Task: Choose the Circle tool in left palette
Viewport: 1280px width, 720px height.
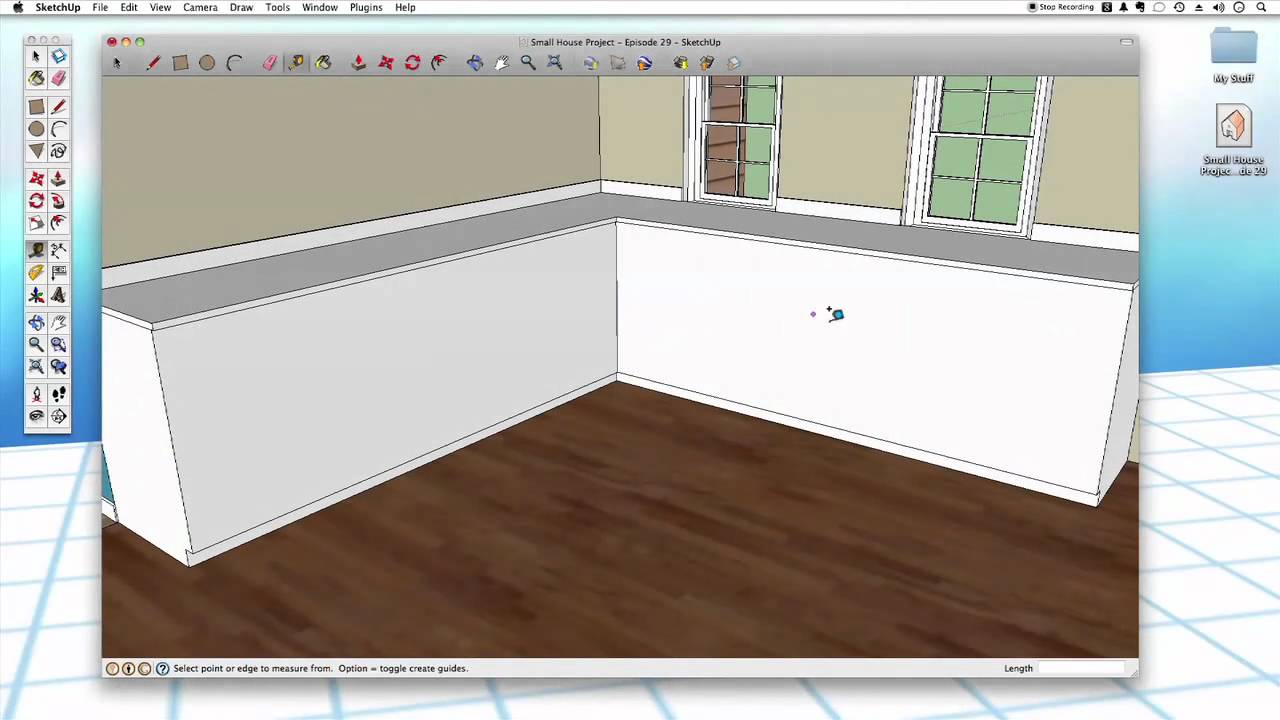Action: pos(36,129)
